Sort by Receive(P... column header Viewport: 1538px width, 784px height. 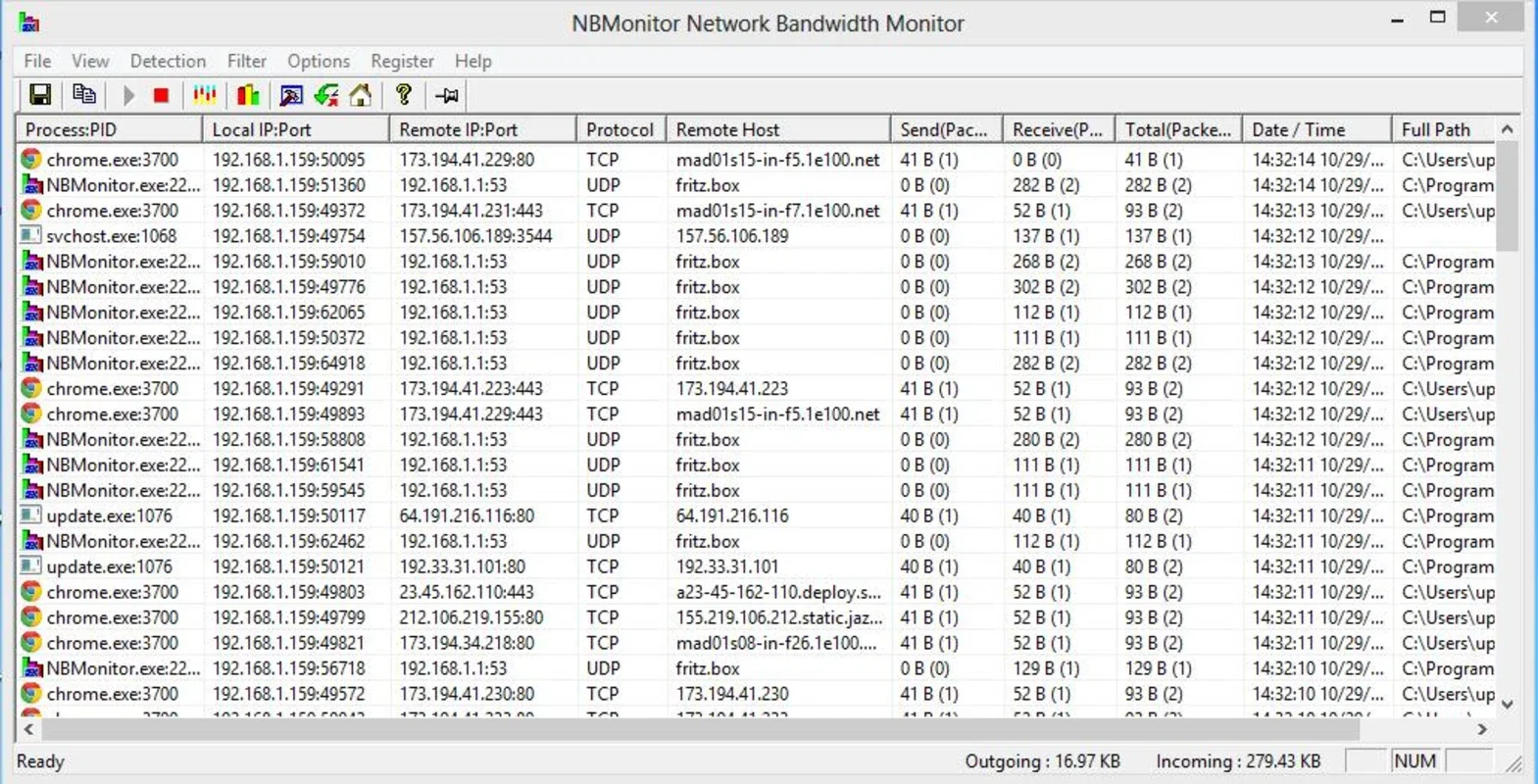point(1059,129)
